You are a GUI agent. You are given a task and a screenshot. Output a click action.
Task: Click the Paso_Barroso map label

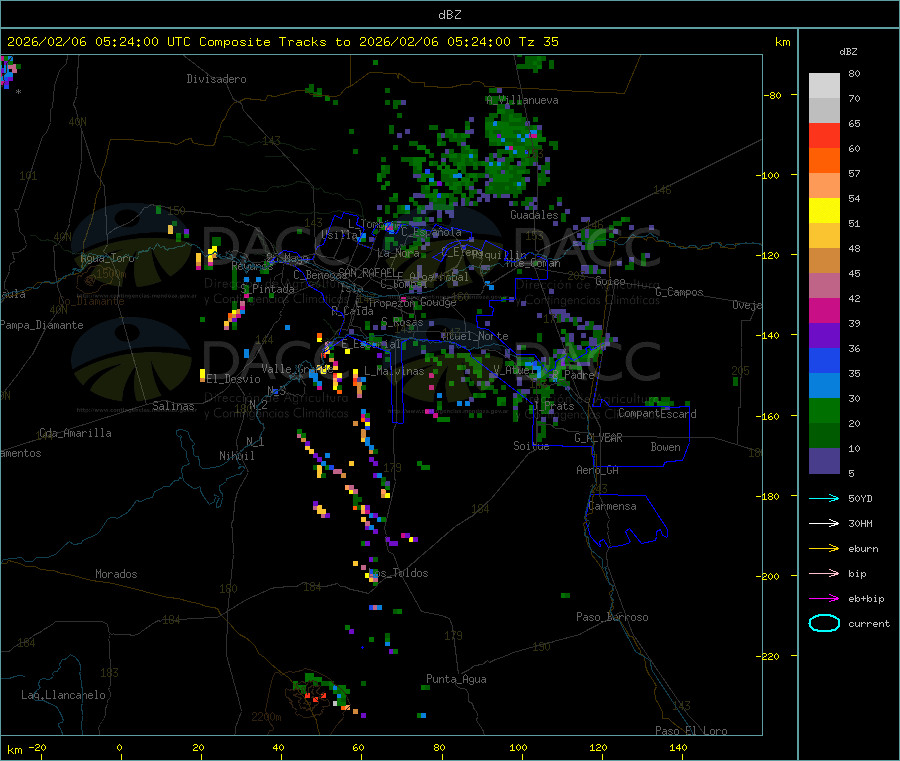pos(612,617)
